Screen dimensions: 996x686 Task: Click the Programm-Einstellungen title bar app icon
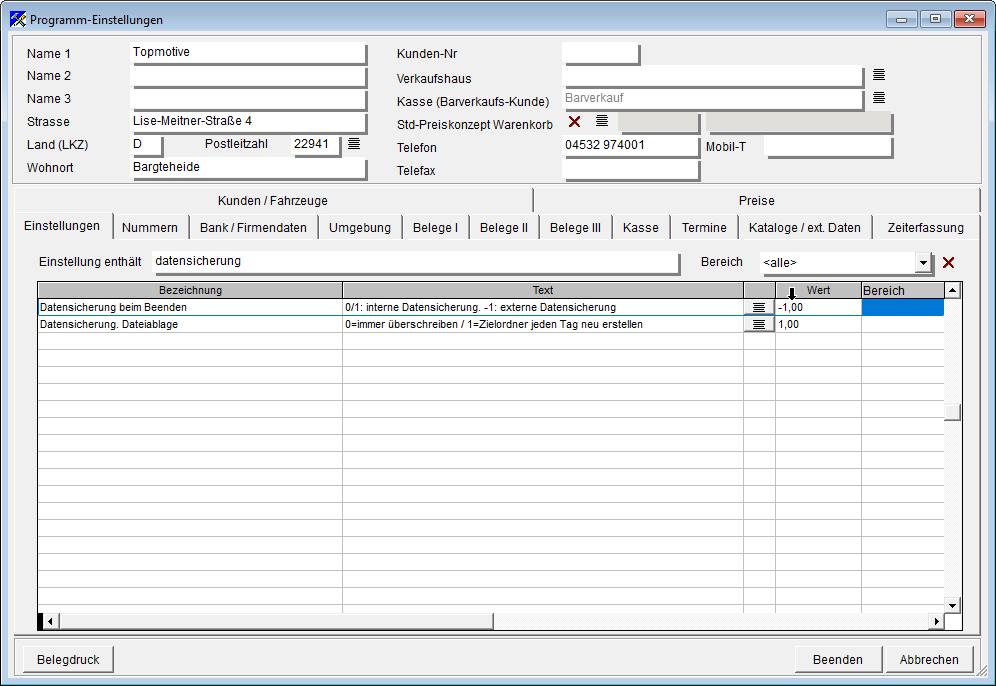point(18,19)
